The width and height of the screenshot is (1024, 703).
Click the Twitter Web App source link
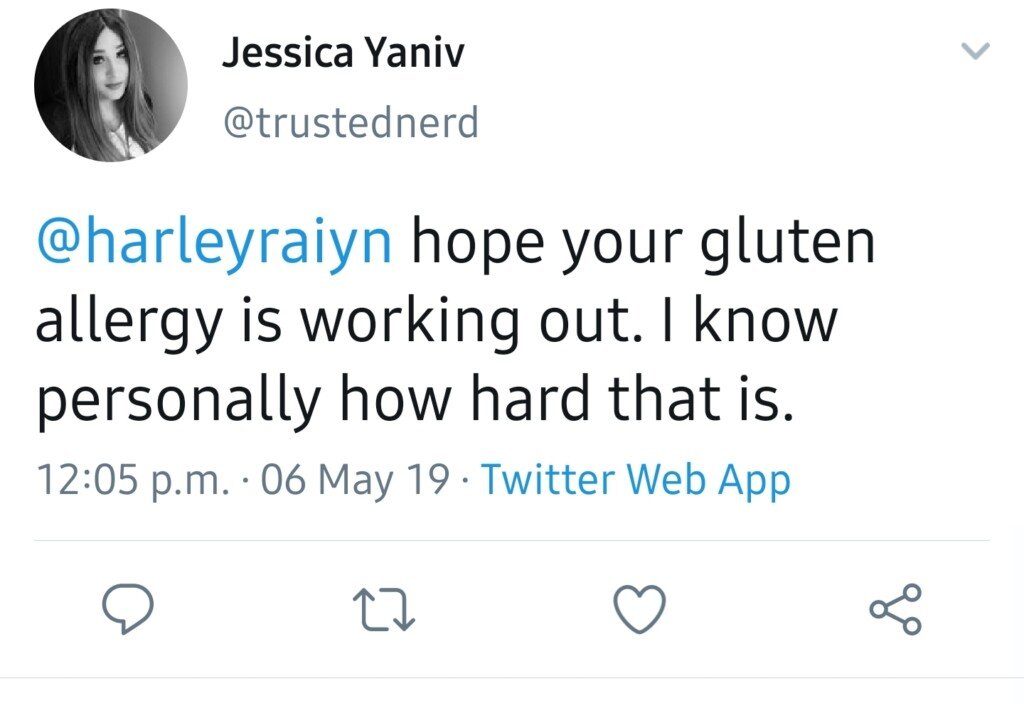click(x=635, y=480)
